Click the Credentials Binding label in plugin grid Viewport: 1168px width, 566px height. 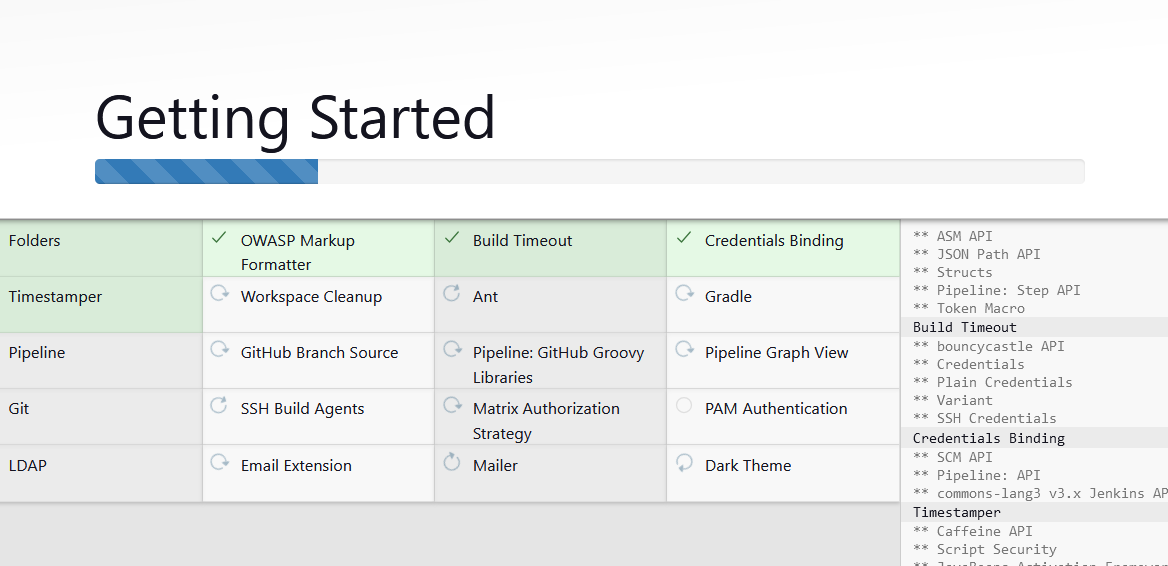click(x=774, y=241)
